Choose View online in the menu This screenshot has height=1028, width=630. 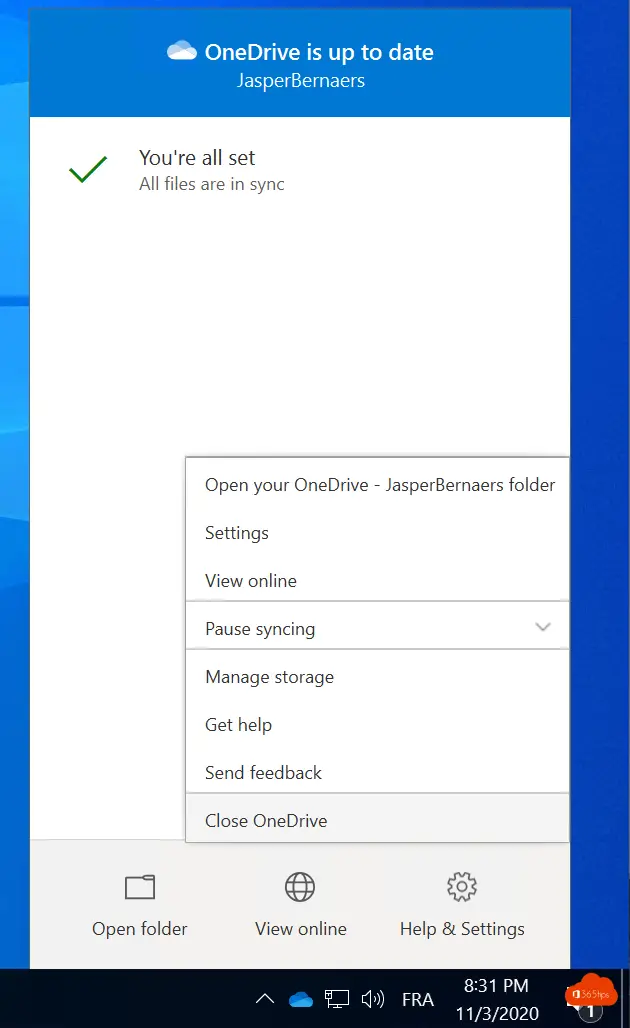point(378,580)
